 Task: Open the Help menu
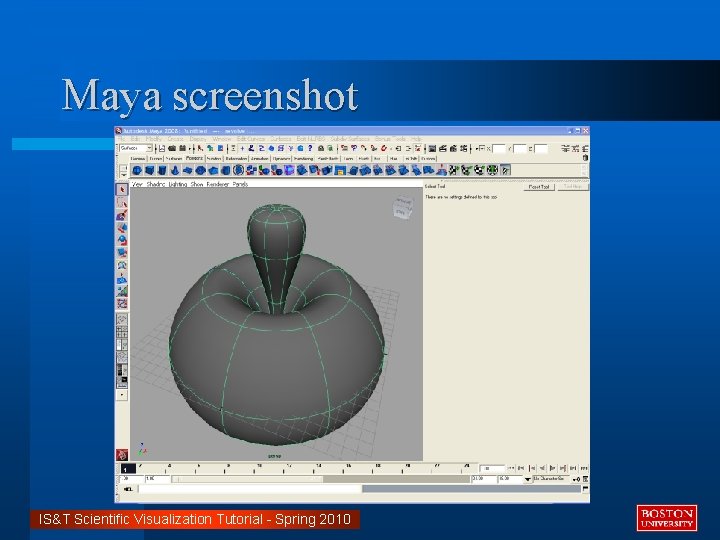click(x=416, y=139)
